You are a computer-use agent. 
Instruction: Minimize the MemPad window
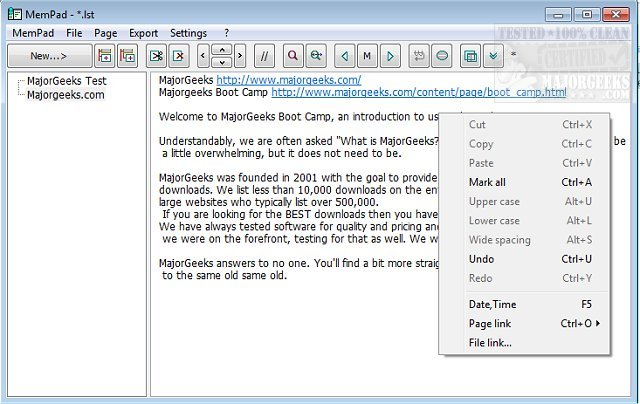[558, 15]
